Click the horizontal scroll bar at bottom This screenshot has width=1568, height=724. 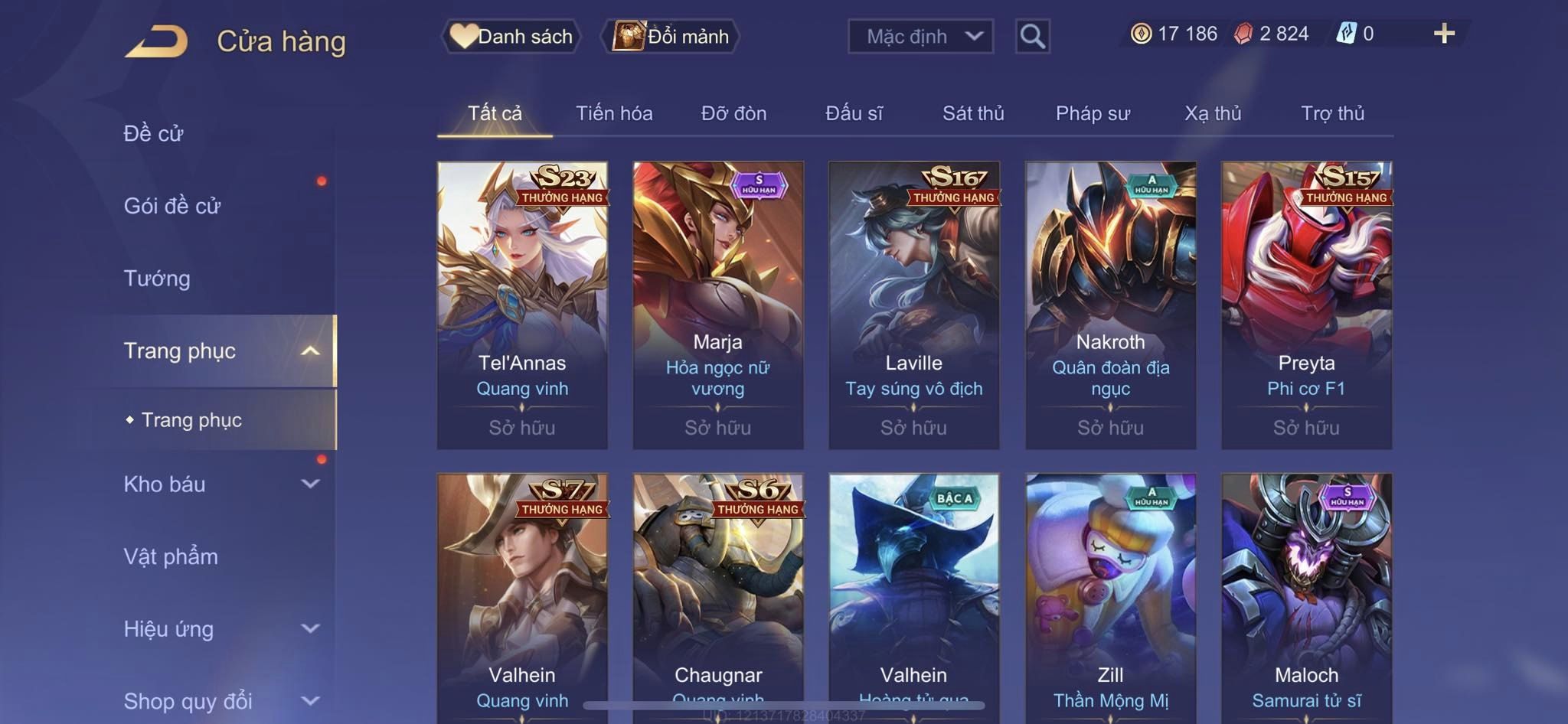(x=784, y=705)
